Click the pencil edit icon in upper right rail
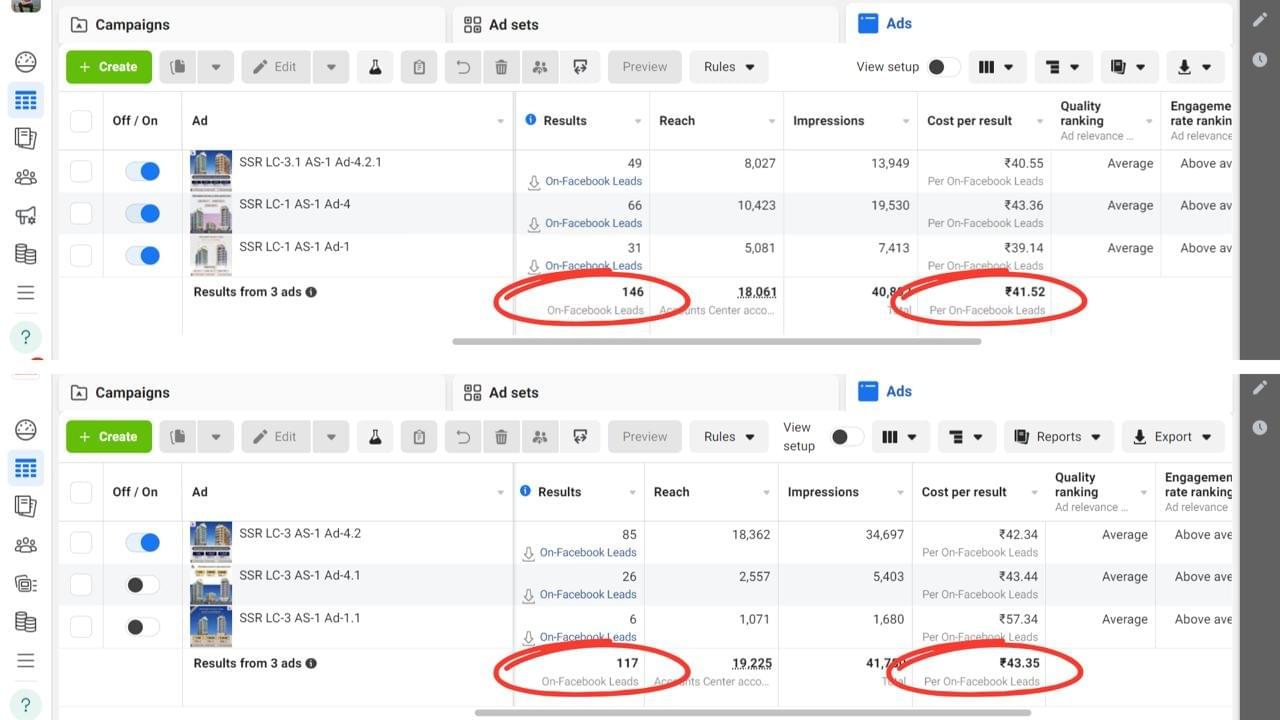The width and height of the screenshot is (1280, 720). pos(1259,20)
